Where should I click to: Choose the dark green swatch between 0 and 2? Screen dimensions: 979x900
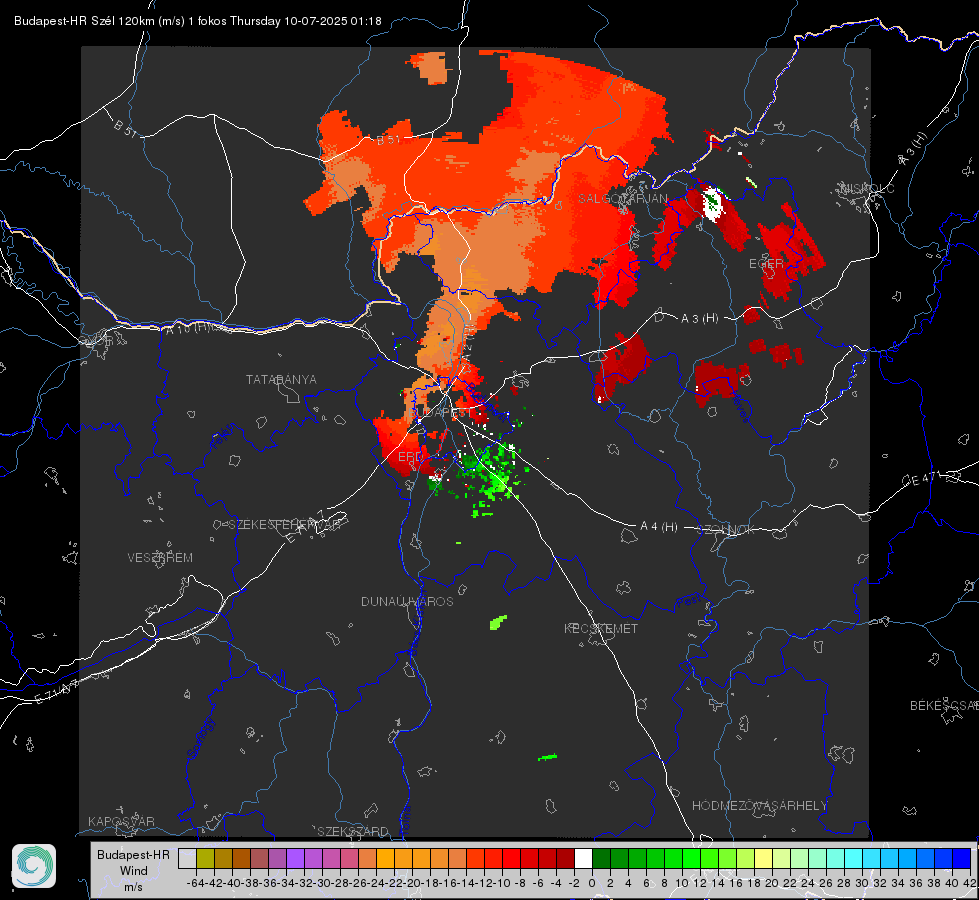(x=601, y=858)
